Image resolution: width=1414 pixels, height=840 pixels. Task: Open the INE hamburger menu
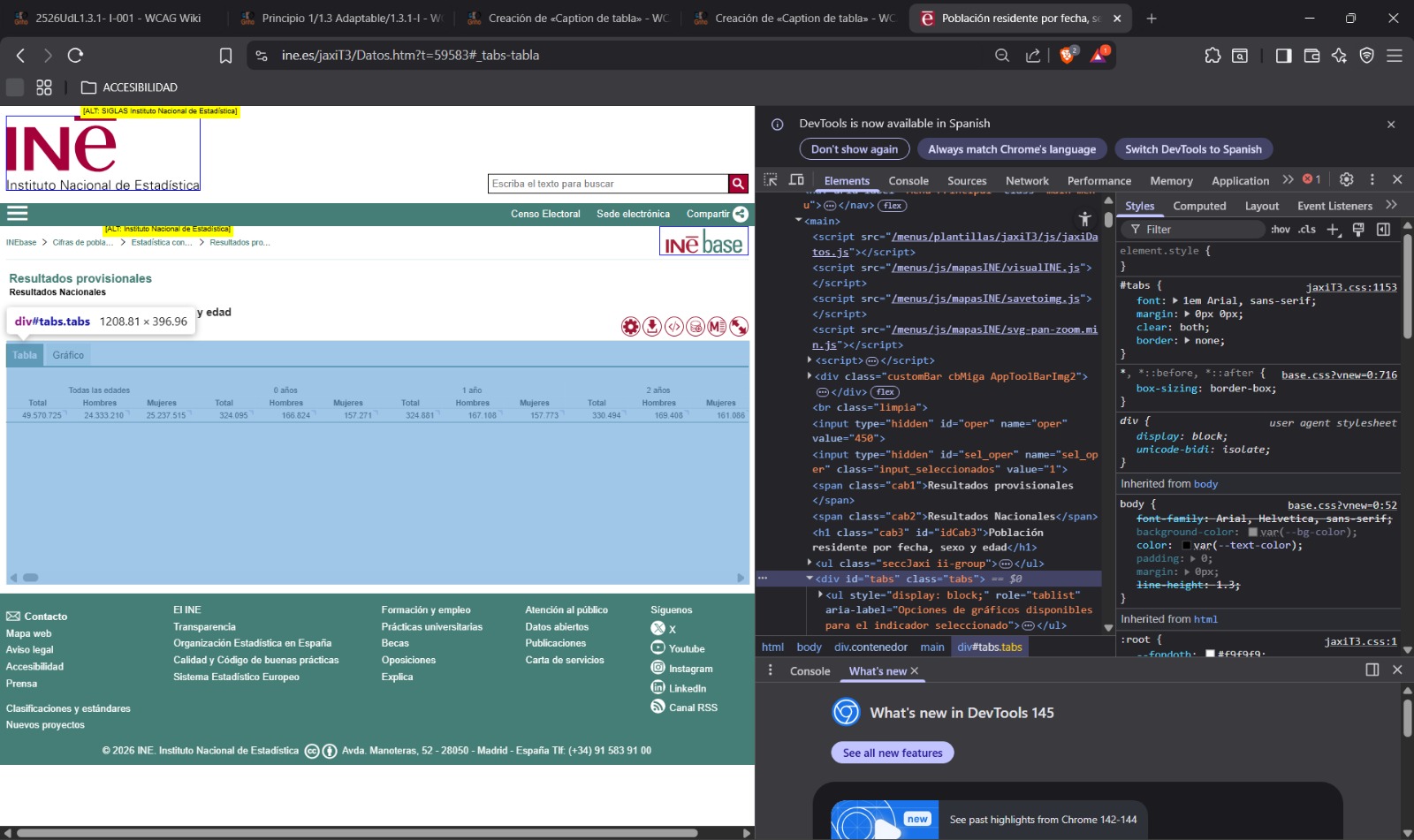(18, 214)
